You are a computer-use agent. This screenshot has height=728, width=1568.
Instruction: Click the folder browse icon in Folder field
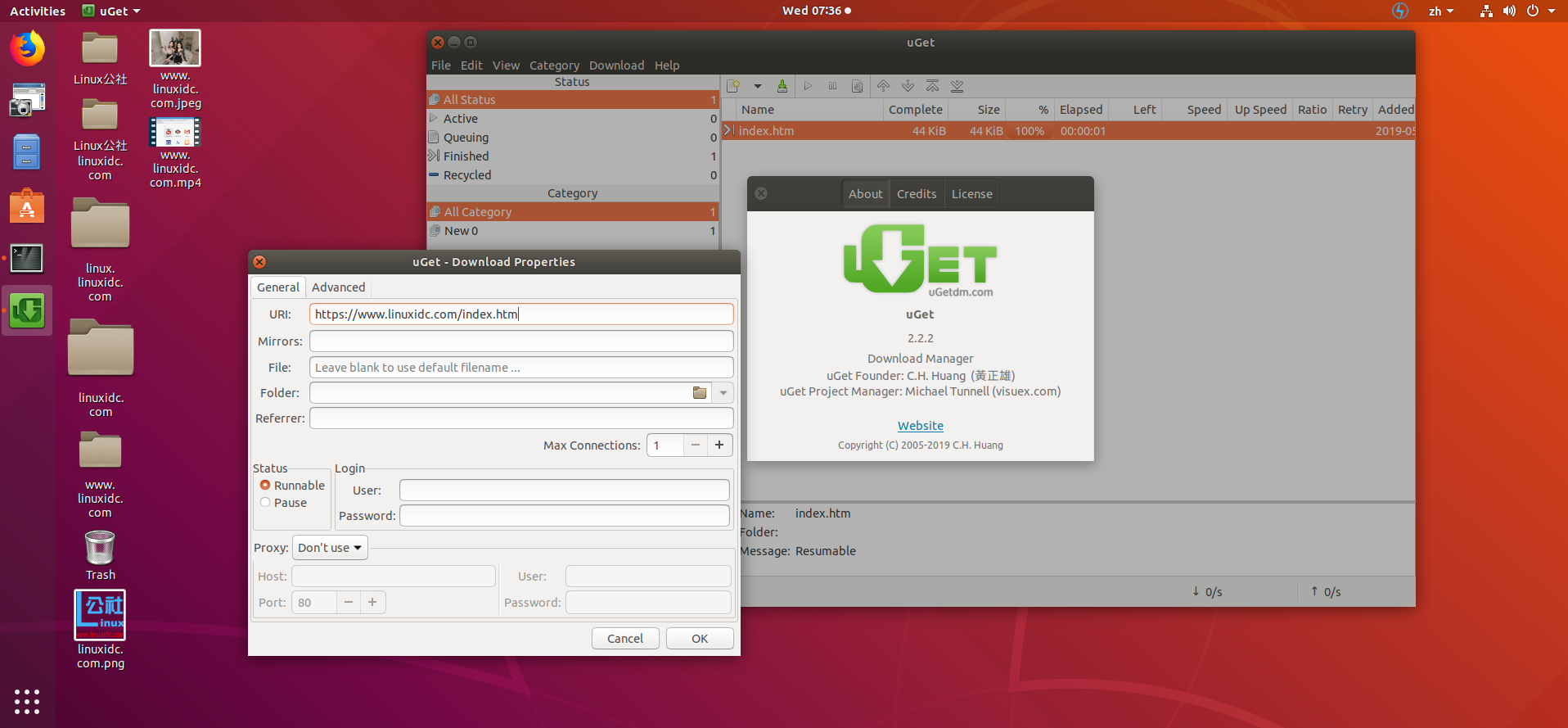[700, 393]
